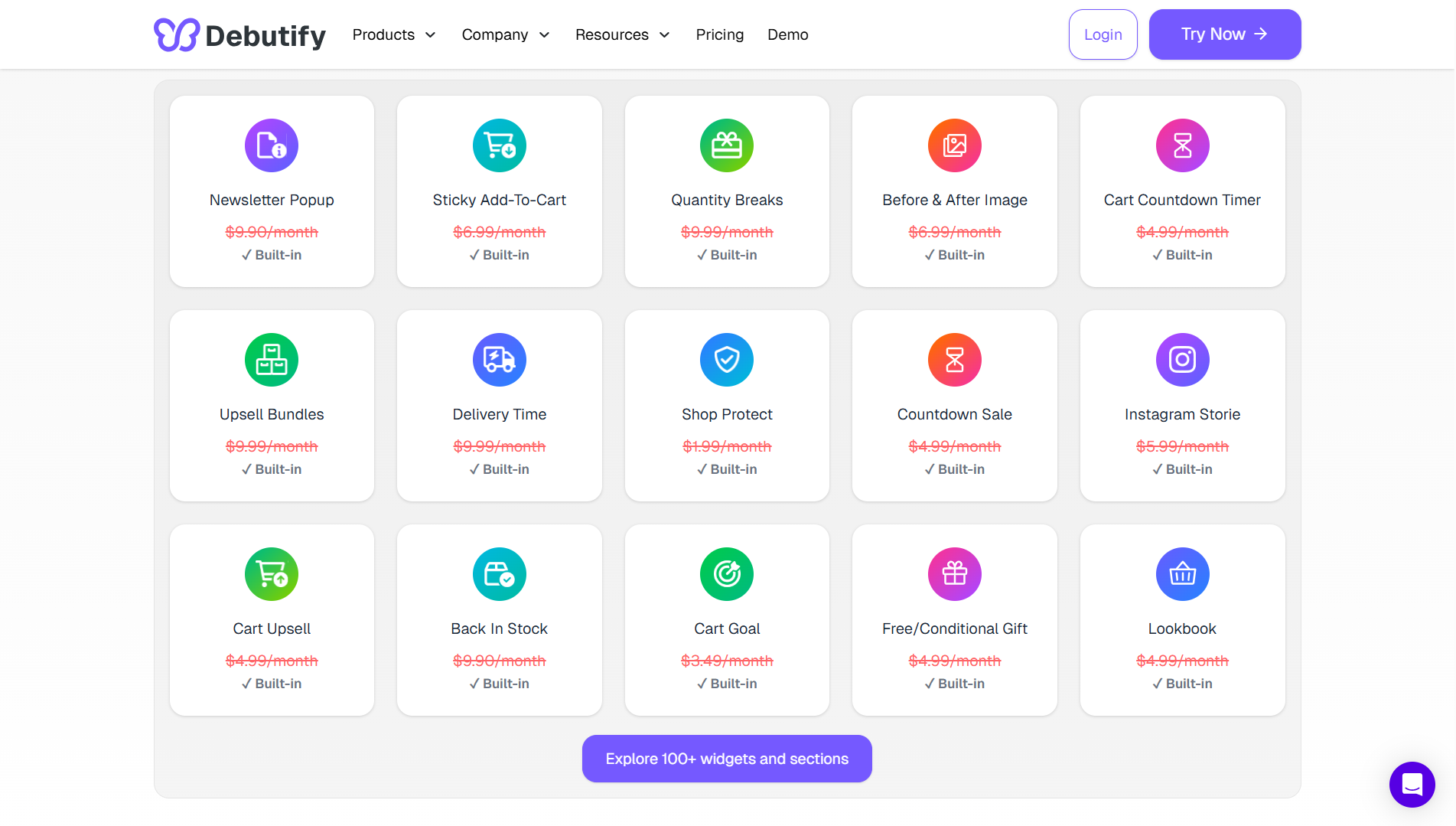Select the Newsletter Popup widget icon

[272, 145]
